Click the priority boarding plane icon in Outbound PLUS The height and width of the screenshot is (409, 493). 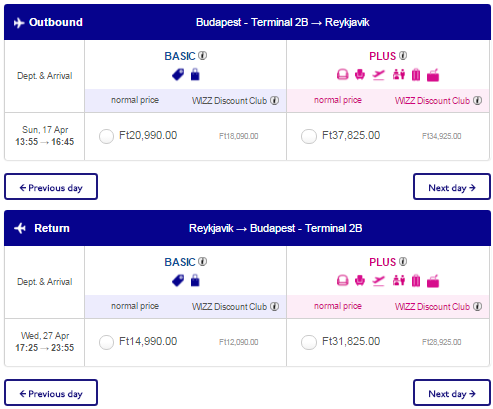(378, 75)
